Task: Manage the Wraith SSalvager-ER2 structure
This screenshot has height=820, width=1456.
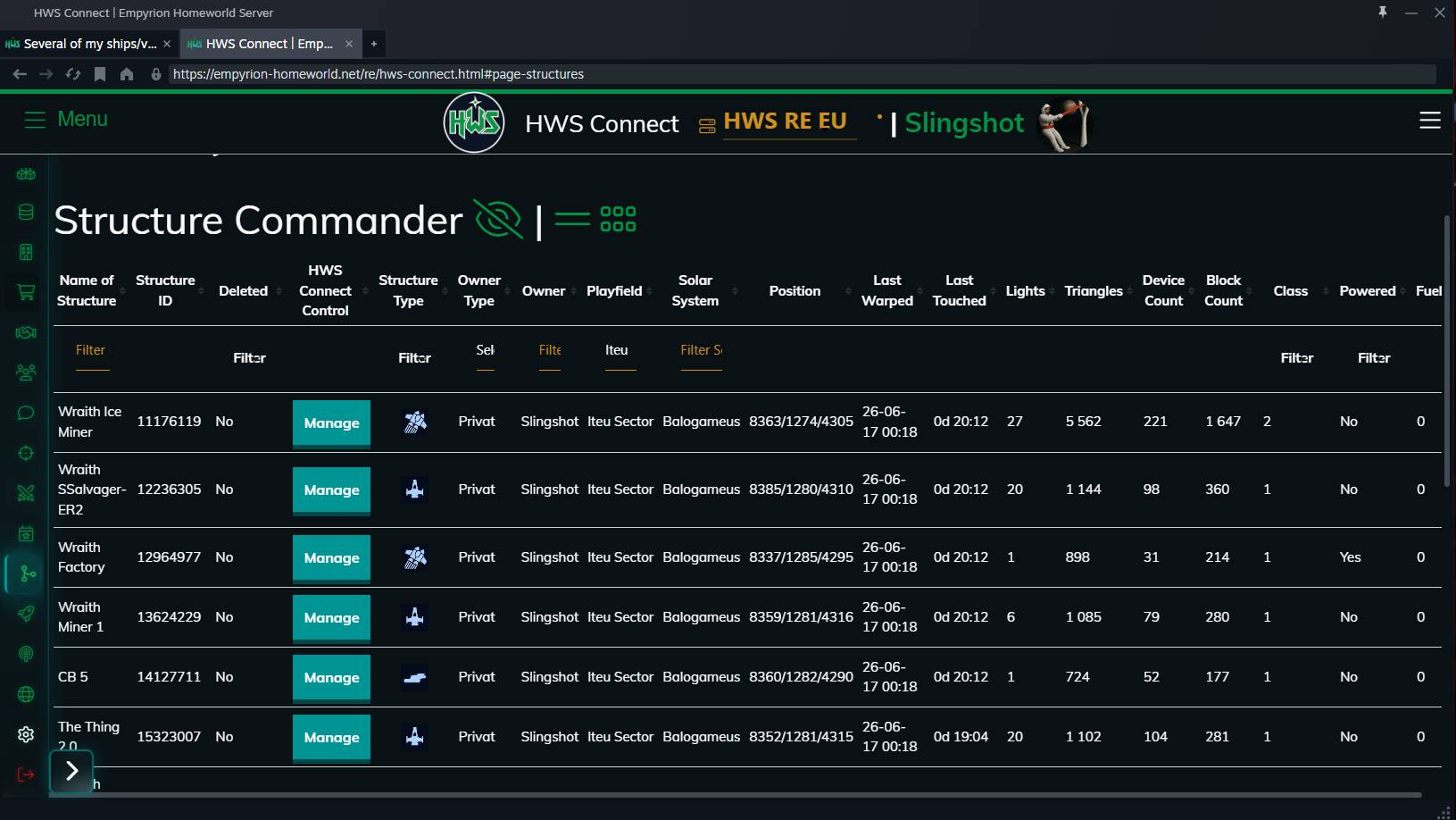Action: [x=331, y=489]
